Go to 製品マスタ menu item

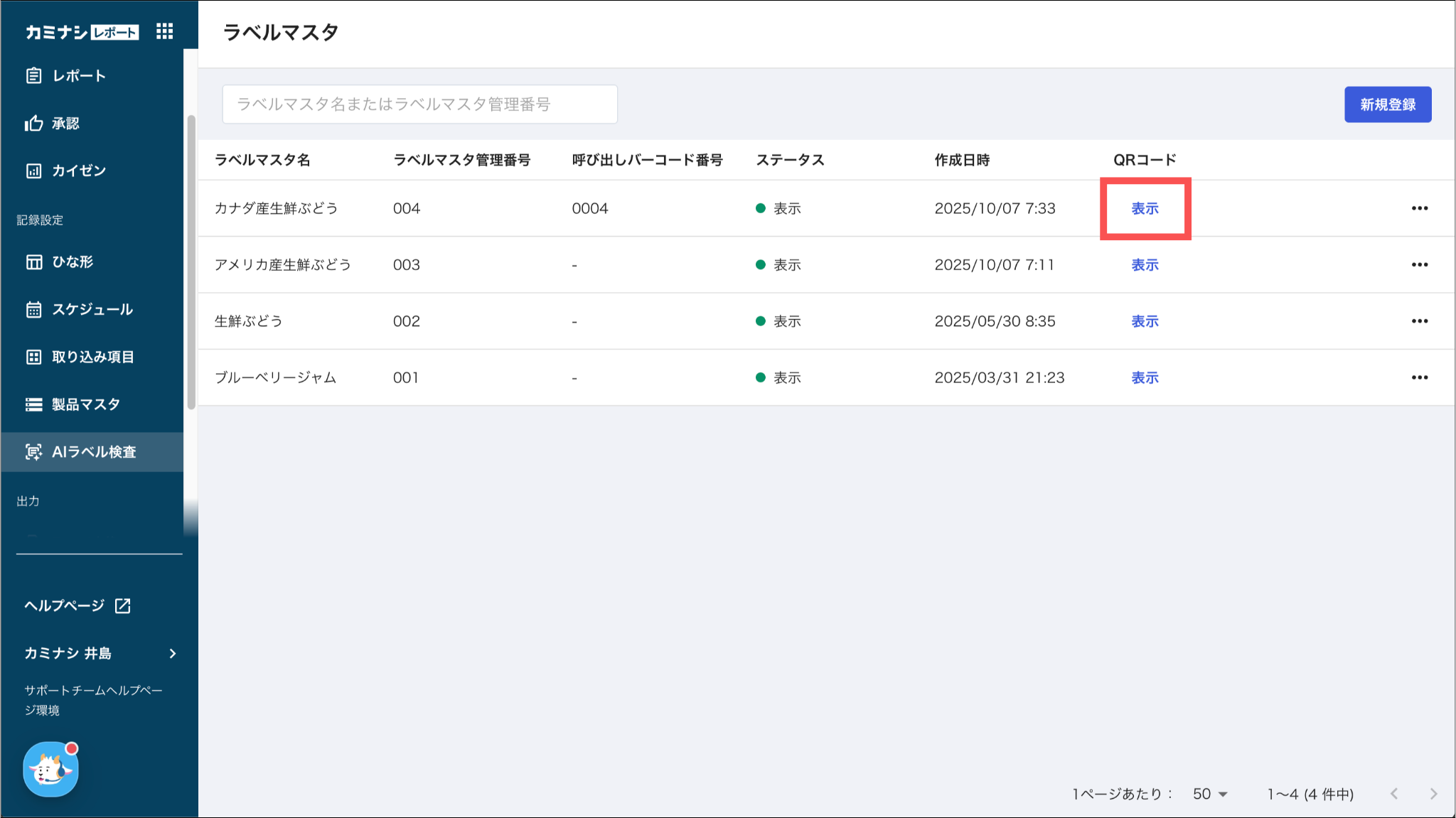(85, 404)
